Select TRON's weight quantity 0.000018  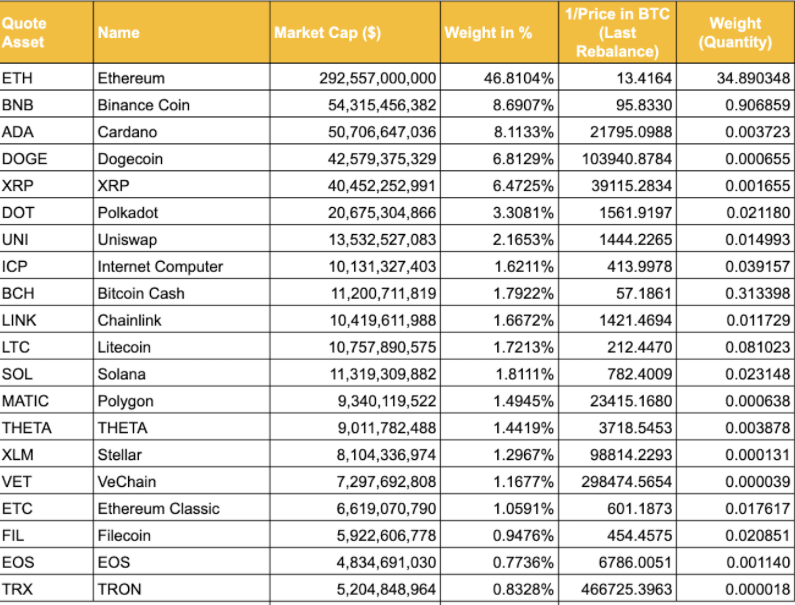pyautogui.click(x=756, y=589)
